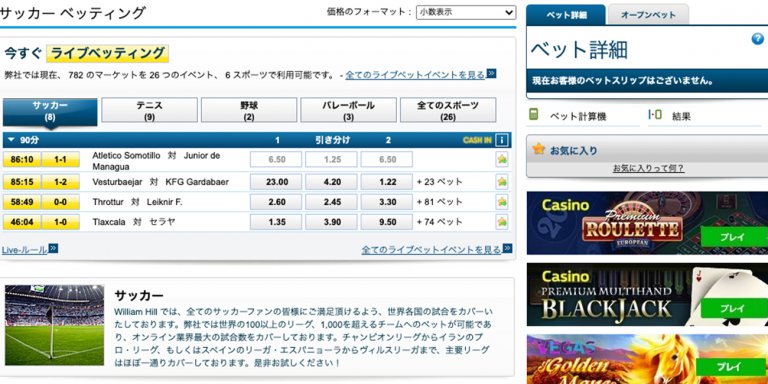Open the soccer stadium thumbnail
768x384 pixels.
click(54, 325)
